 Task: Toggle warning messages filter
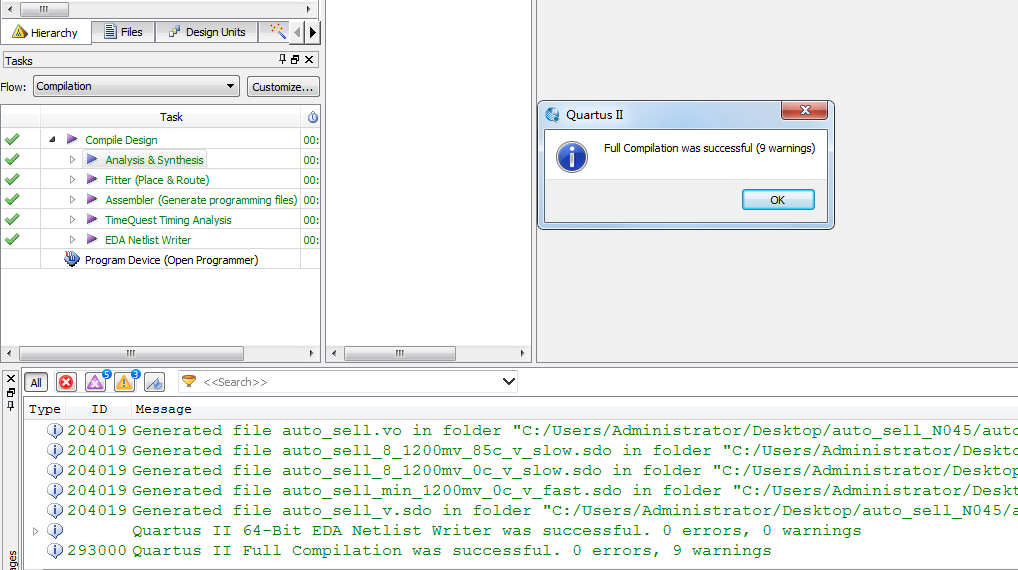pyautogui.click(x=125, y=382)
